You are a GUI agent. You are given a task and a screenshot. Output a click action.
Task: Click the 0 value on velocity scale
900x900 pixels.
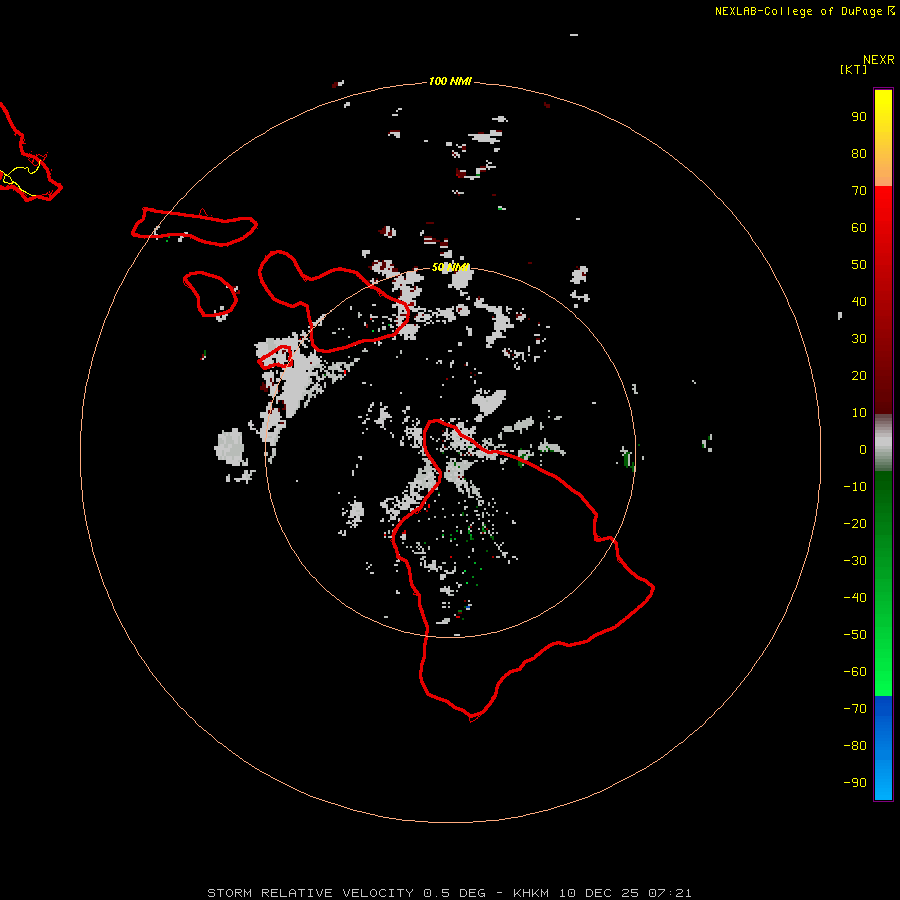pos(863,449)
